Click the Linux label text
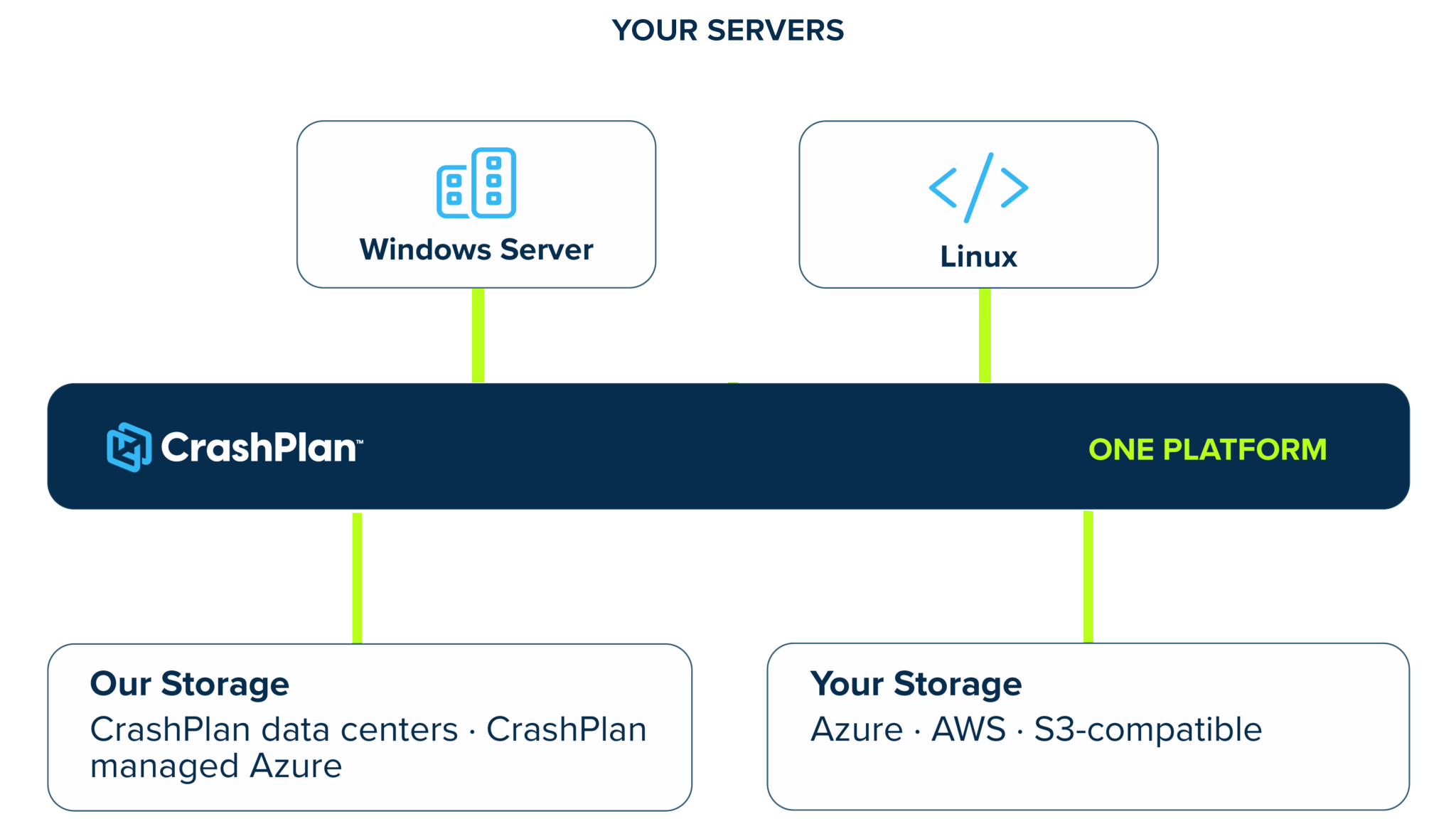1456x819 pixels. coord(978,257)
